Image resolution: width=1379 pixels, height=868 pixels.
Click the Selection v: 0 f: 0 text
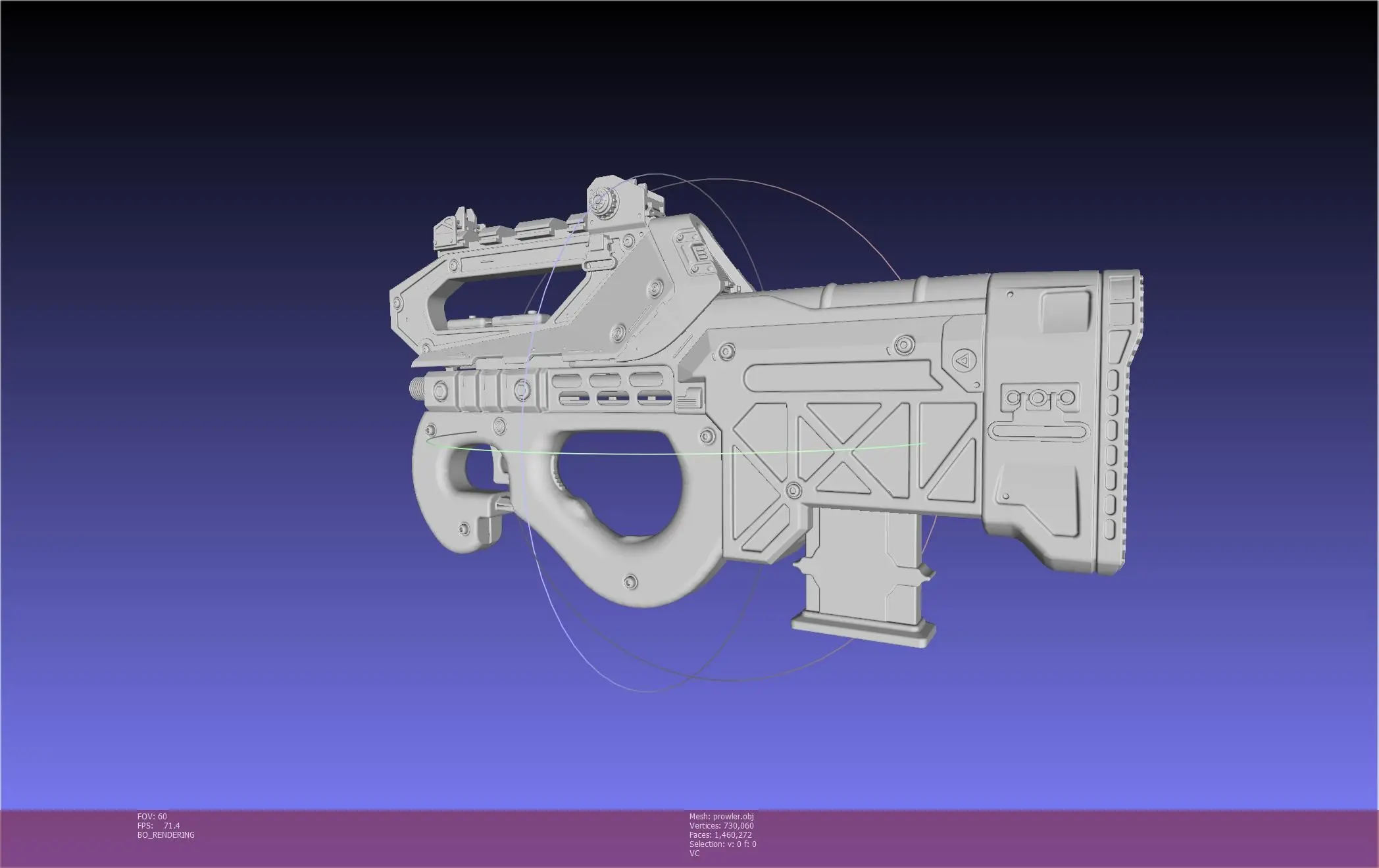722,844
